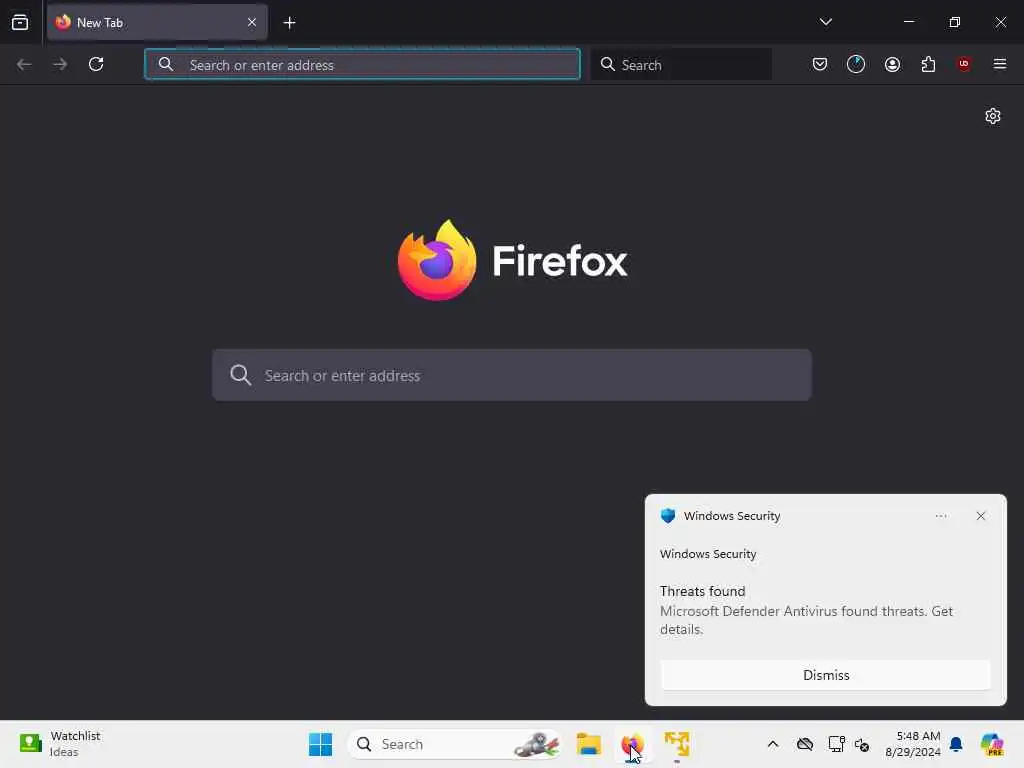This screenshot has height=768, width=1024.
Task: Click the Windows Security shield icon
Action: pyautogui.click(x=667, y=516)
